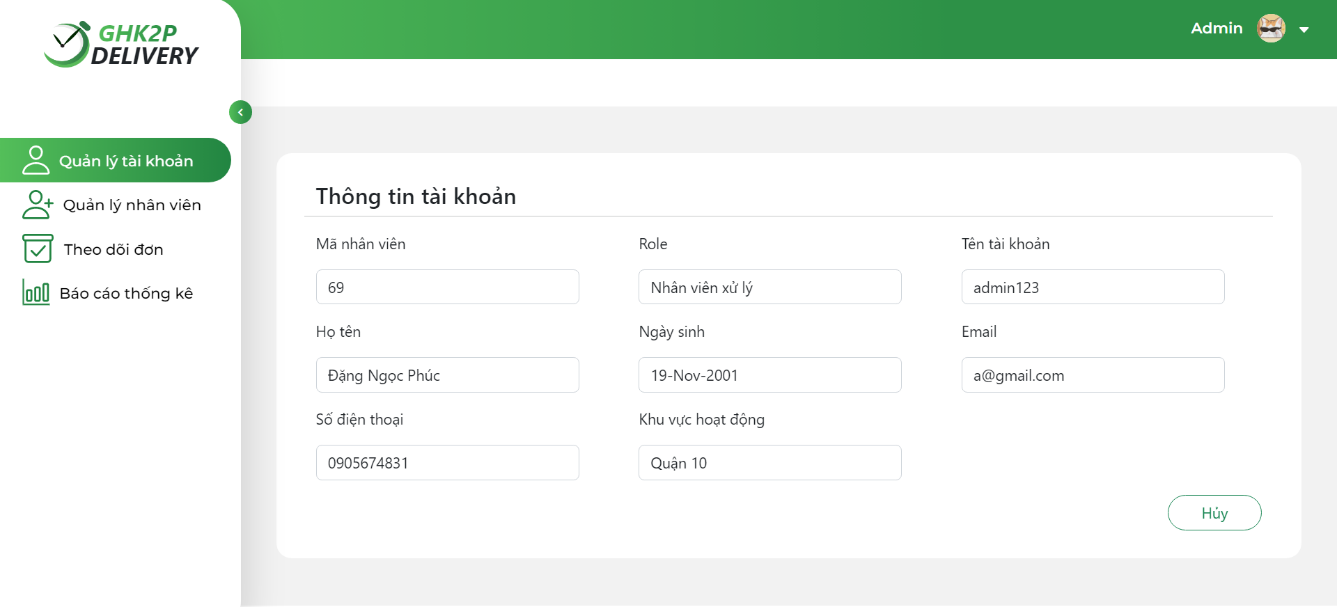Click the Admin username text
Image resolution: width=1337 pixels, height=607 pixels.
[1216, 28]
